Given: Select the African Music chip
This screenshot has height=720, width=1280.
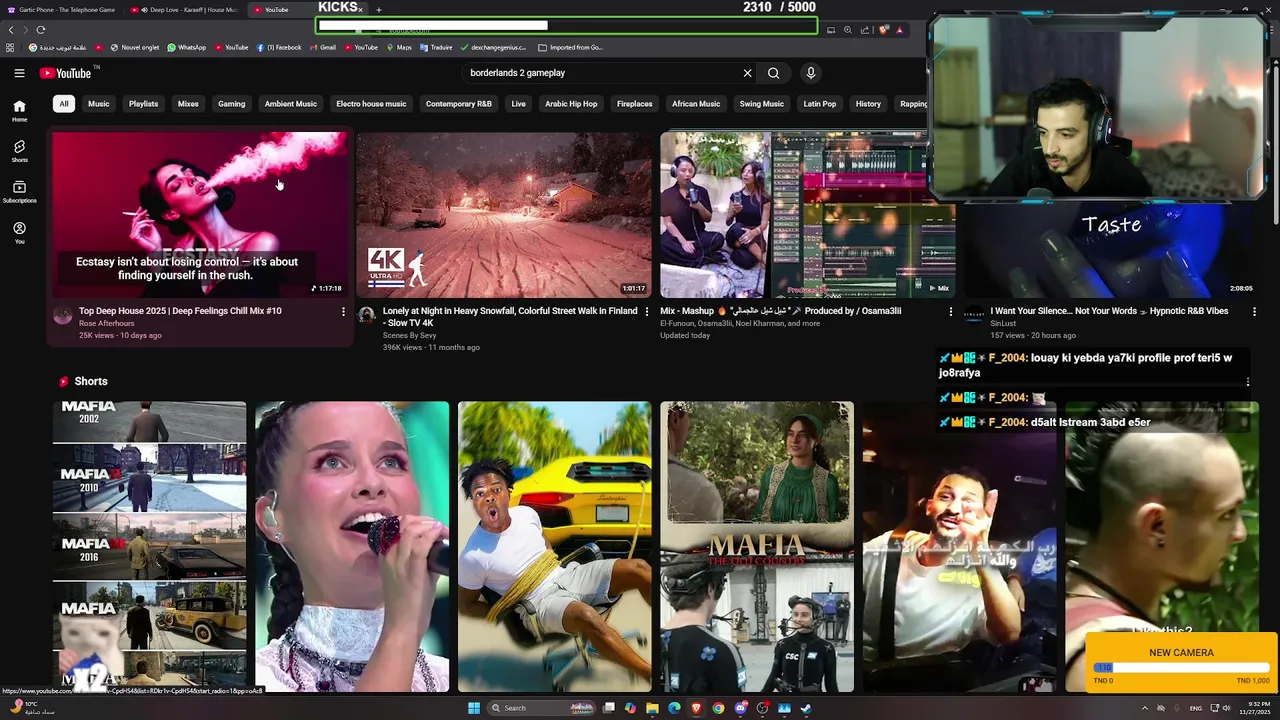Looking at the screenshot, I should (696, 104).
